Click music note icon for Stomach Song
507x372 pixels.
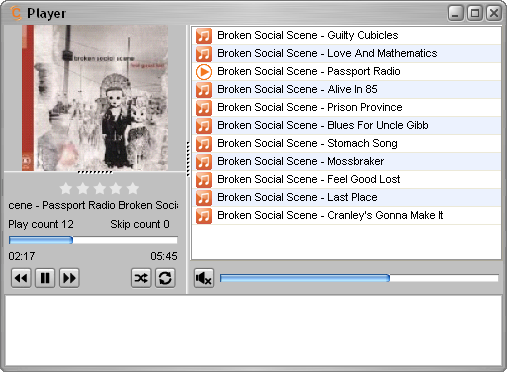click(204, 144)
